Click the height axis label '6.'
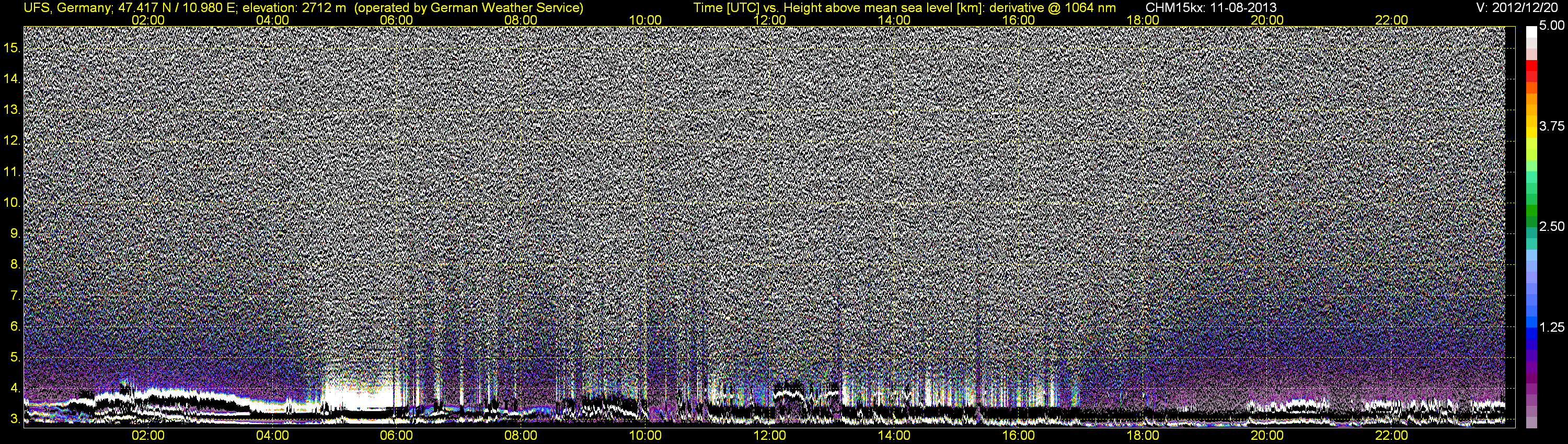 pos(15,326)
